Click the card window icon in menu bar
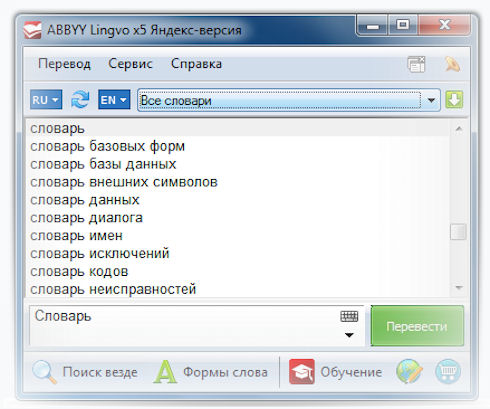490x409 pixels. 416,64
